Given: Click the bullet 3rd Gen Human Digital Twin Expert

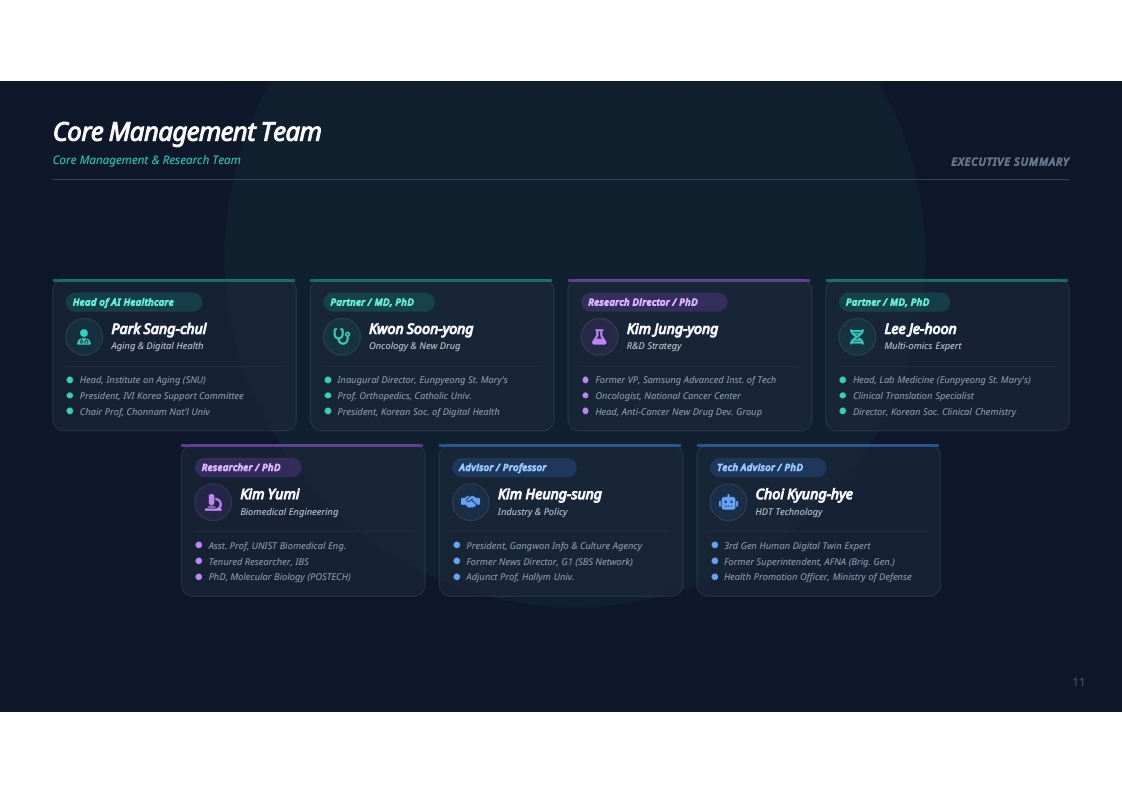Looking at the screenshot, I should [796, 545].
